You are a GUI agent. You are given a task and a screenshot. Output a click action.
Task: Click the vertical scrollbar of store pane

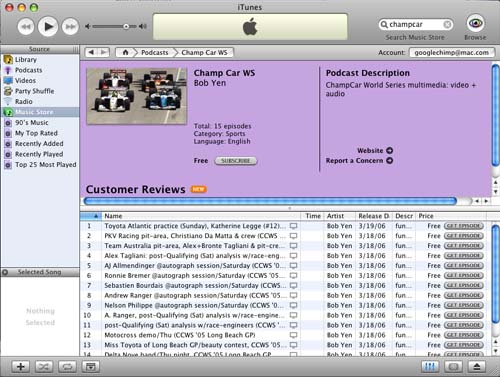(495, 115)
